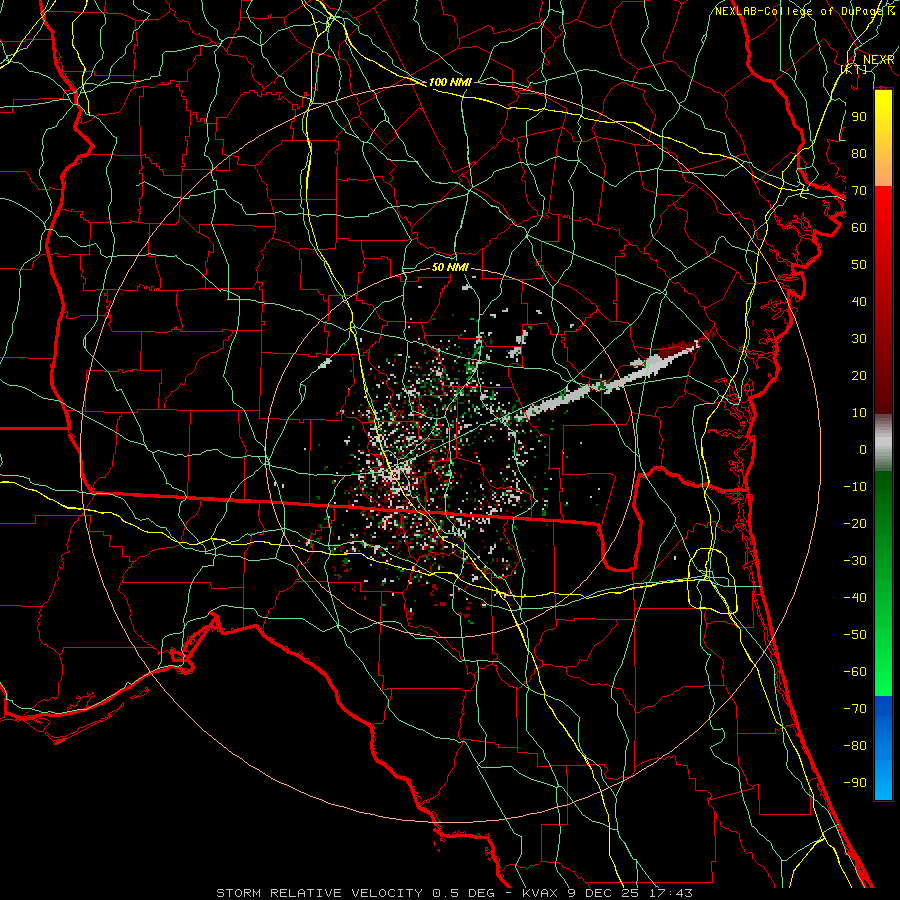
Task: Select the 10 value on the velocity scale
Action: (x=859, y=413)
